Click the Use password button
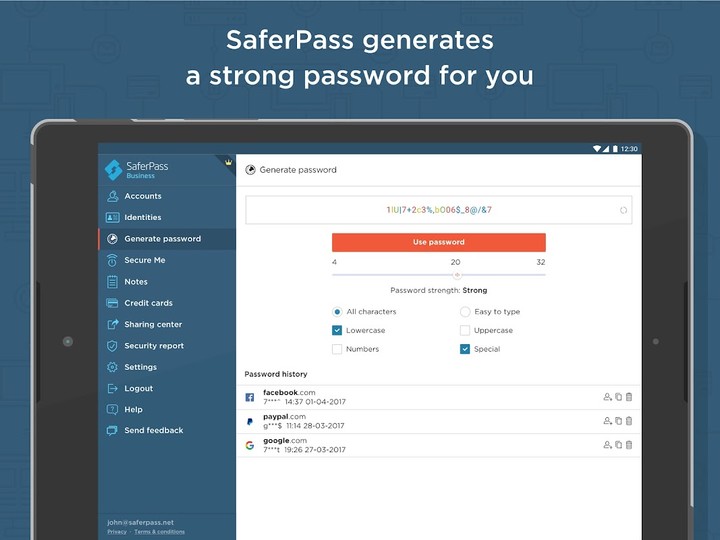The width and height of the screenshot is (720, 540). click(x=439, y=242)
